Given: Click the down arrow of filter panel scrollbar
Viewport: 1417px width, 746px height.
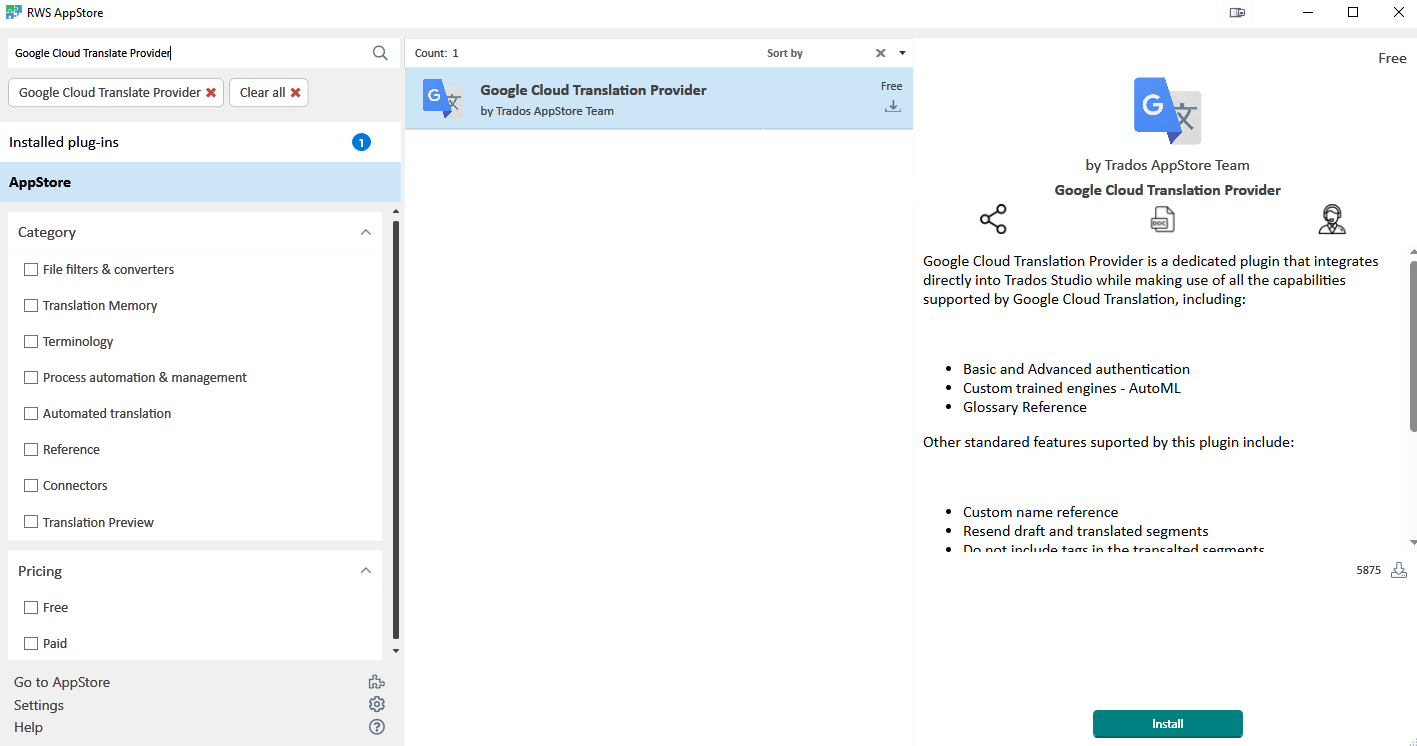Looking at the screenshot, I should 396,651.
